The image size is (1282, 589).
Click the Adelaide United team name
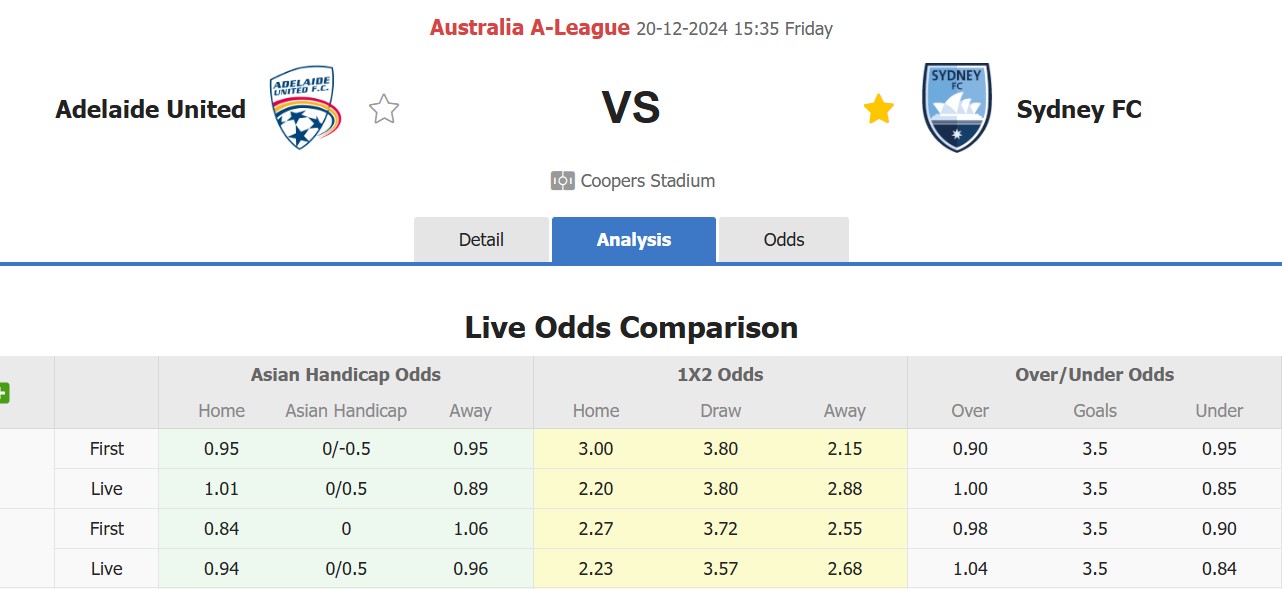pyautogui.click(x=150, y=110)
